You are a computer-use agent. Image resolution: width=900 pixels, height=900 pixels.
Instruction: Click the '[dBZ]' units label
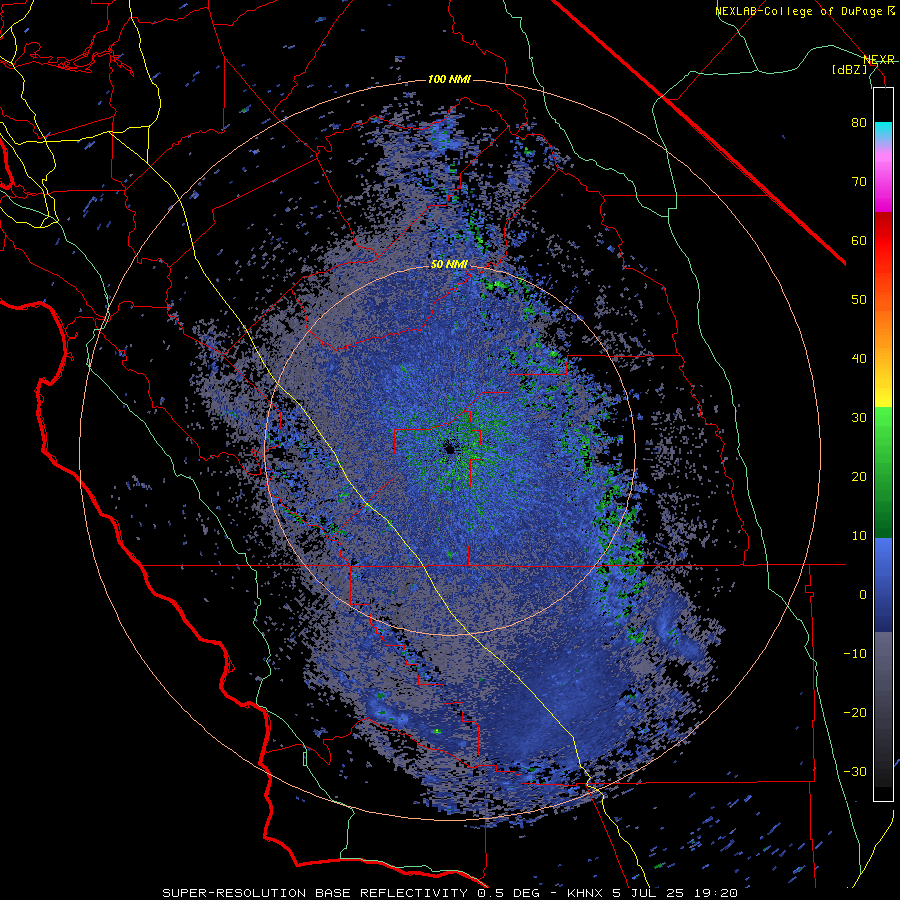tap(849, 69)
